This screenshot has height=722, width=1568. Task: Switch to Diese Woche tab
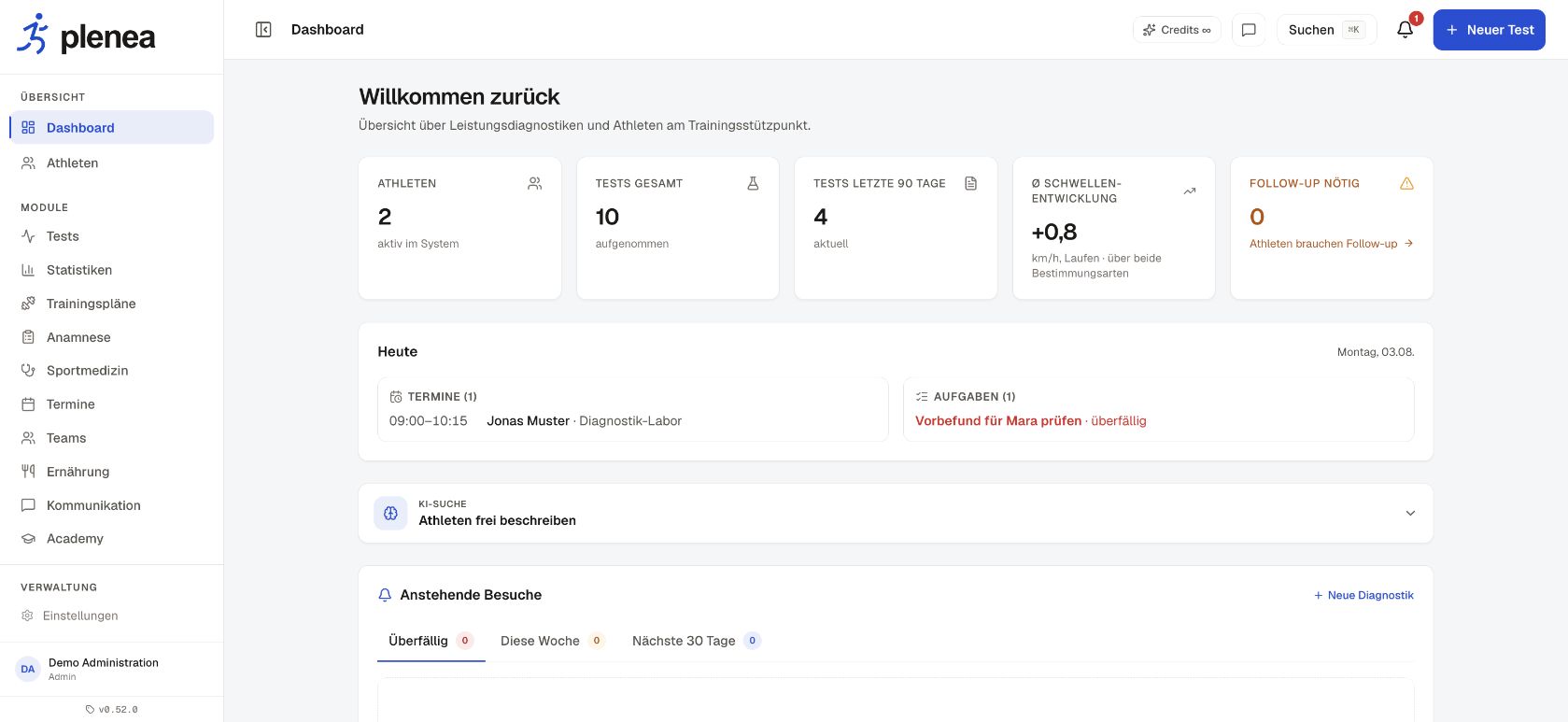(x=553, y=641)
